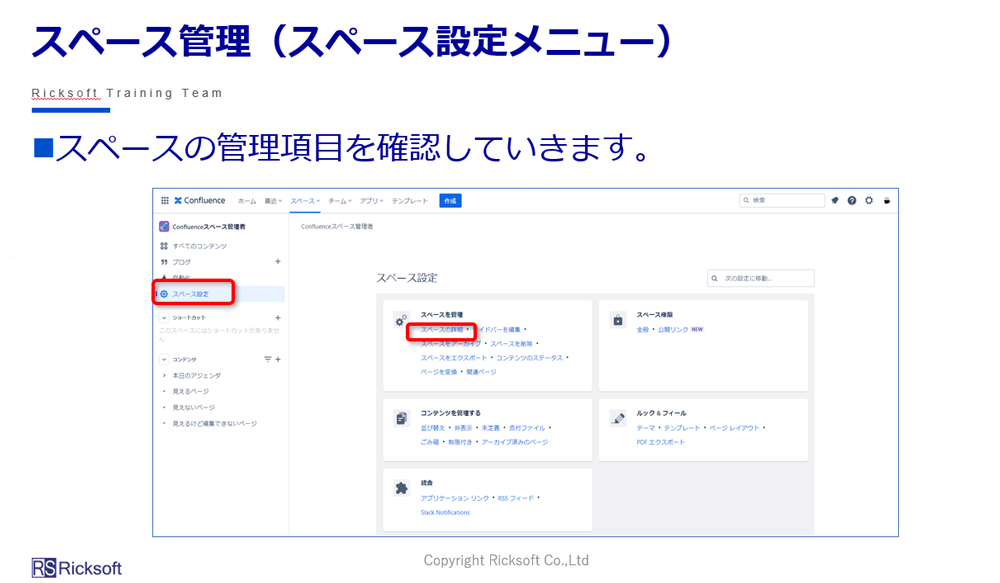Open the スペースを削除 link
This screenshot has height=583, width=1000.
[511, 344]
